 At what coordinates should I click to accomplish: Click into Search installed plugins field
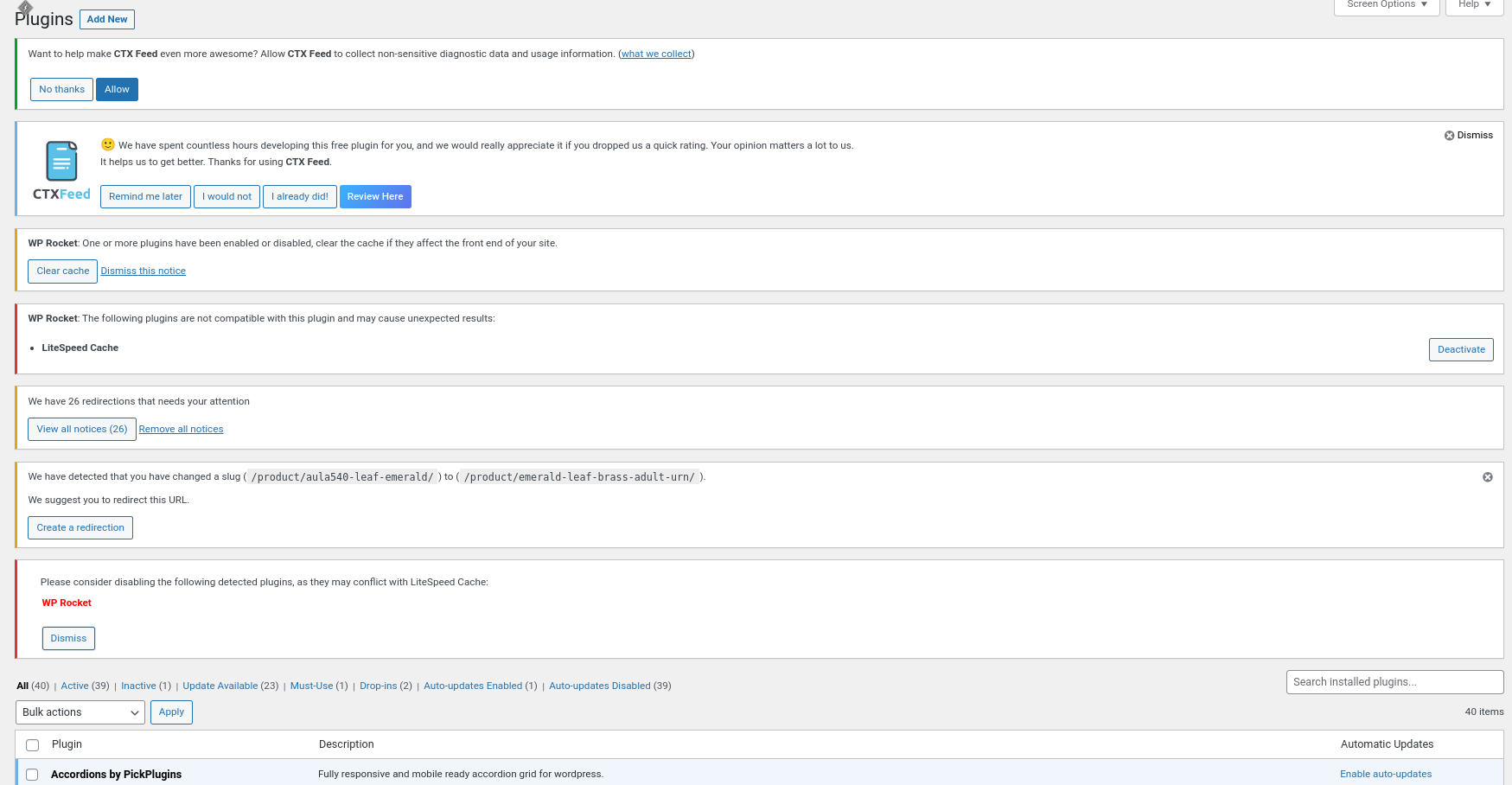tap(1394, 682)
